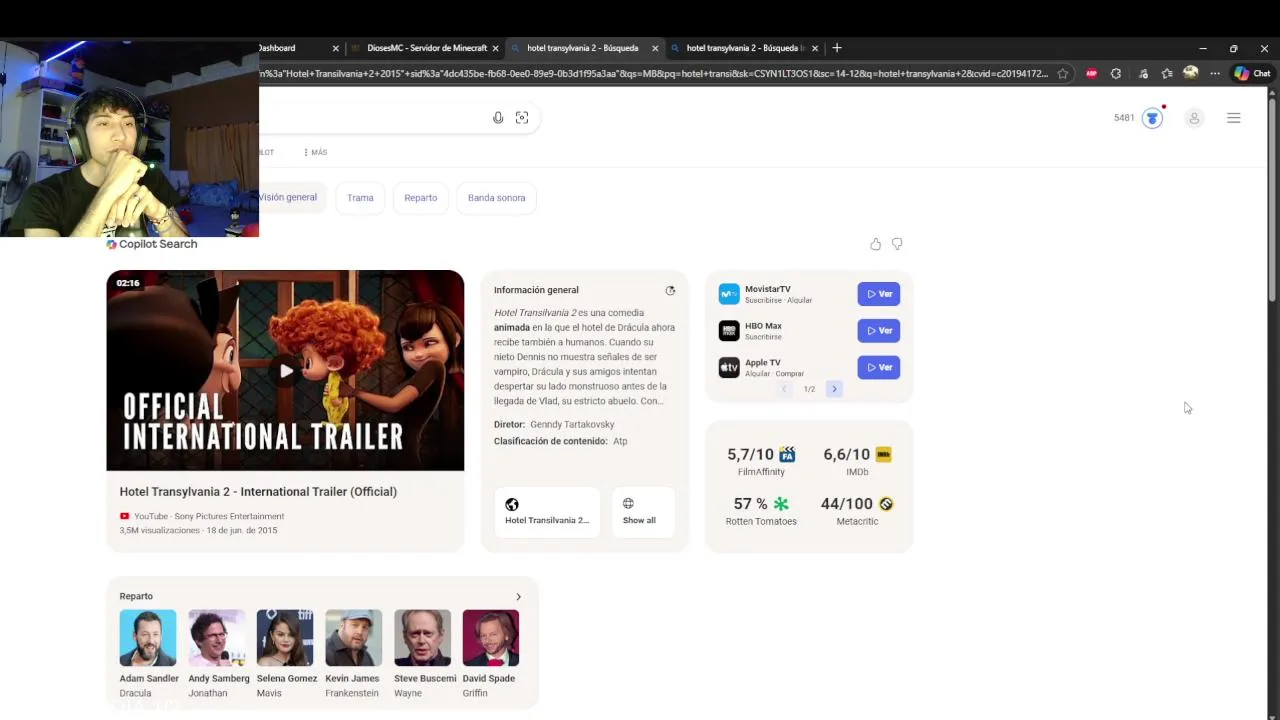The height and width of the screenshot is (720, 1280).
Task: Open Adam Sandler cast photo
Action: (x=148, y=638)
